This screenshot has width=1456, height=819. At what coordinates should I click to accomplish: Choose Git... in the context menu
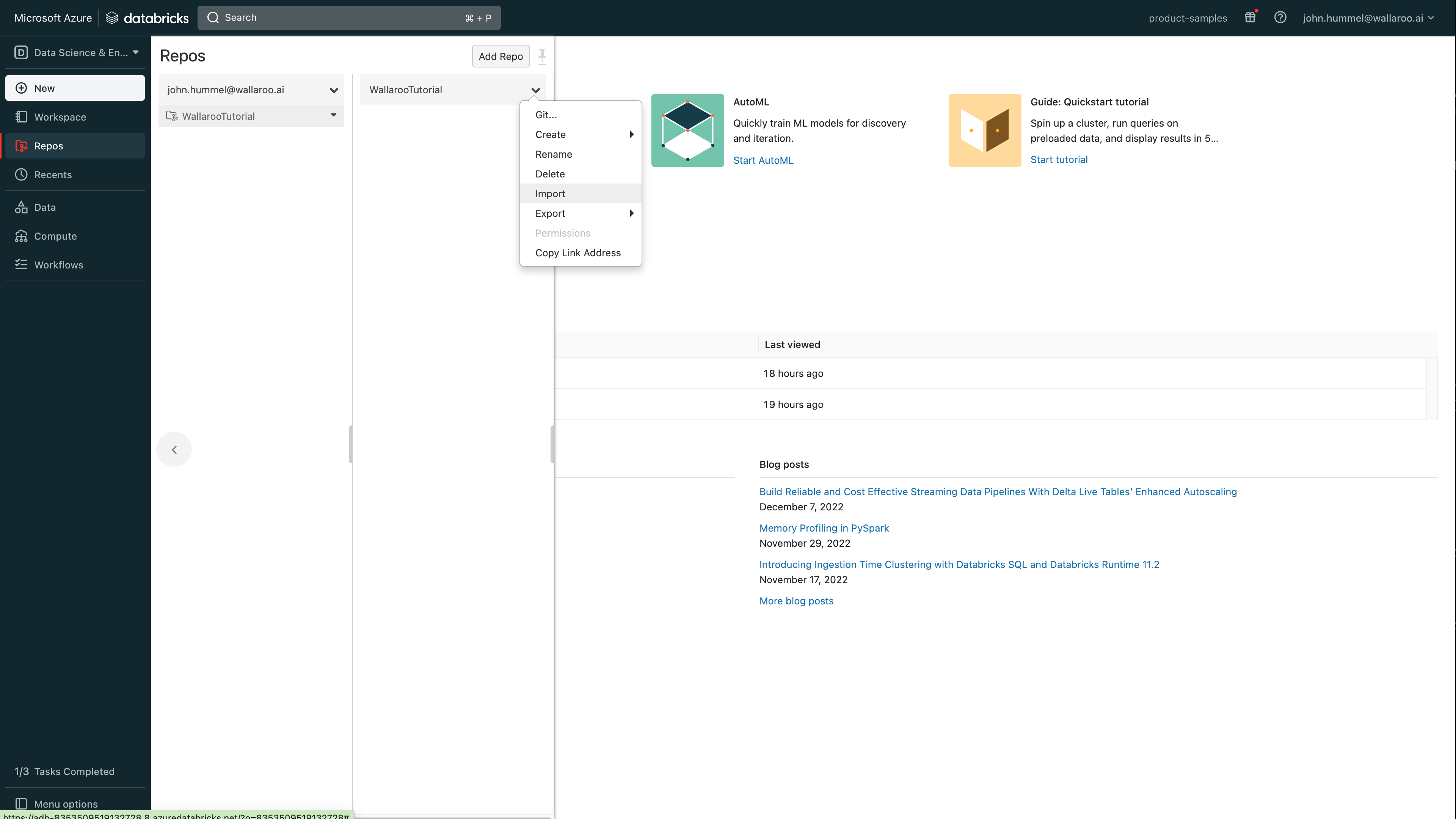(546, 115)
